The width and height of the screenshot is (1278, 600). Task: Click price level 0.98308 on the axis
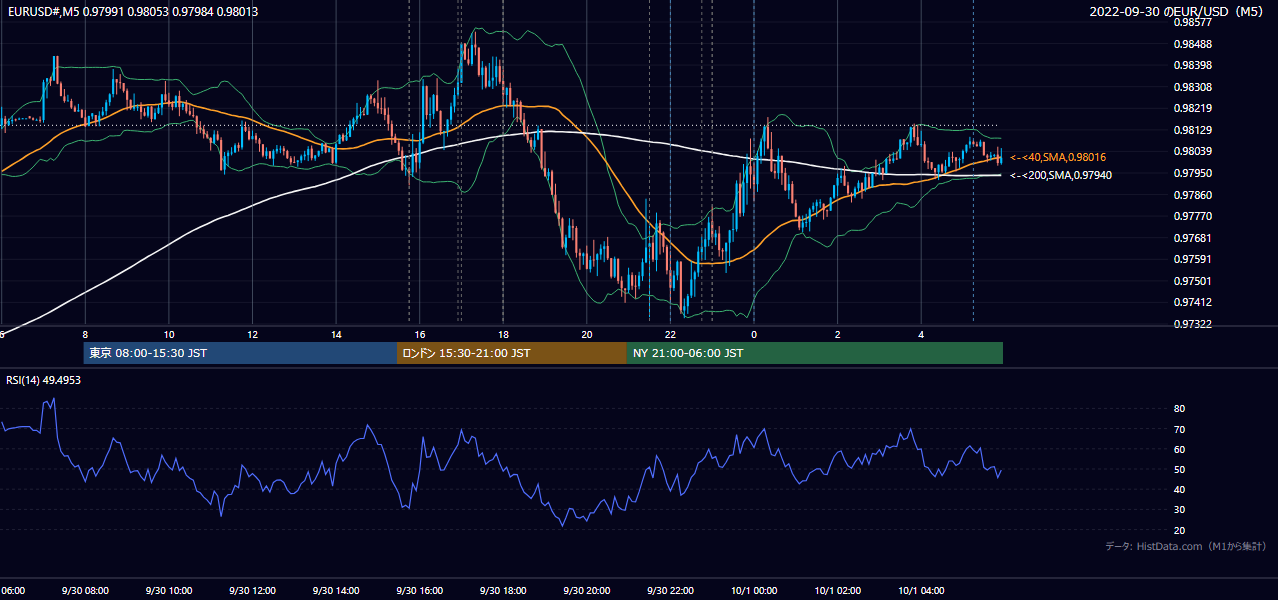[1193, 87]
